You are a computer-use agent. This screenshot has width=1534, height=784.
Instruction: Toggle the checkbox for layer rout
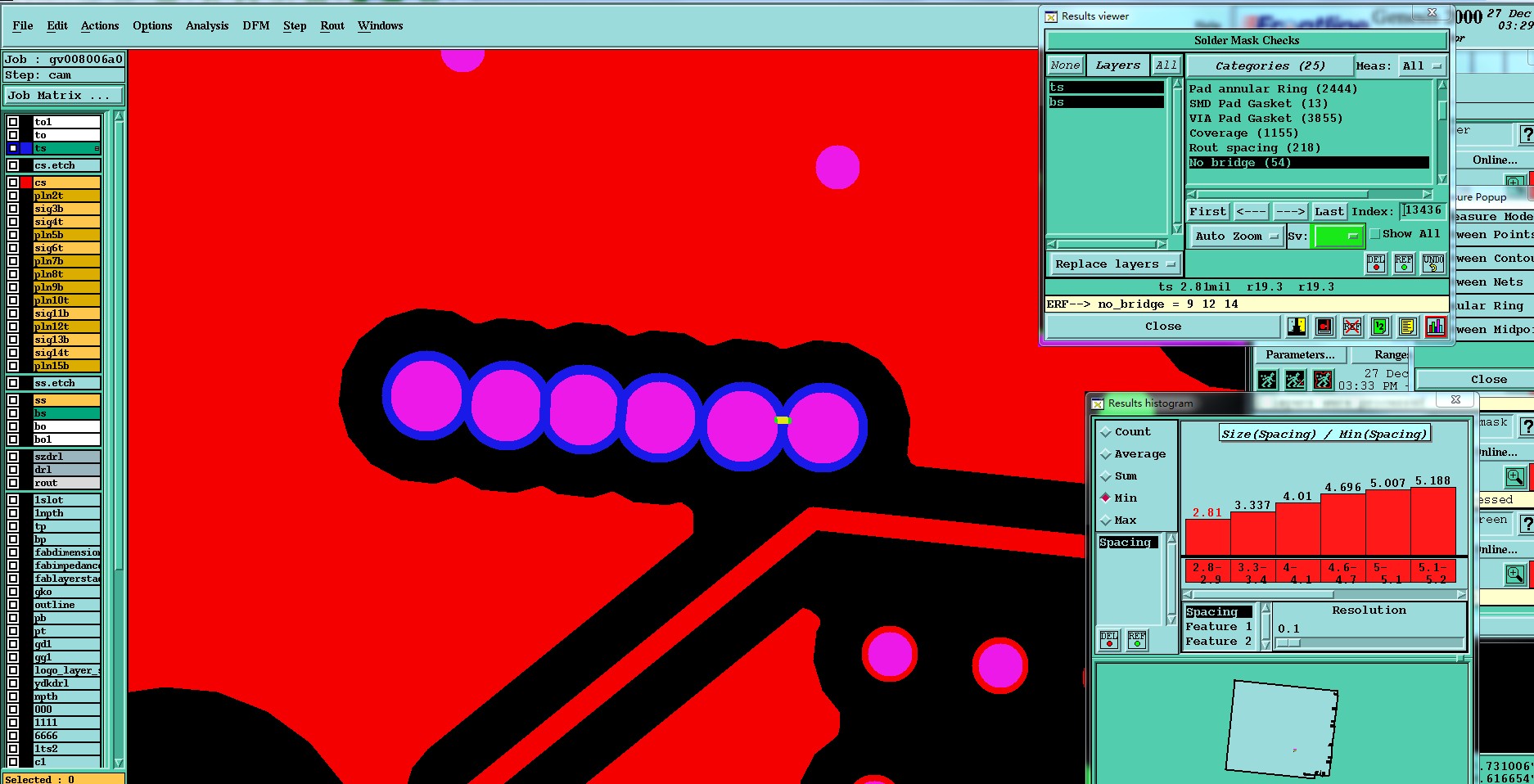(x=13, y=483)
